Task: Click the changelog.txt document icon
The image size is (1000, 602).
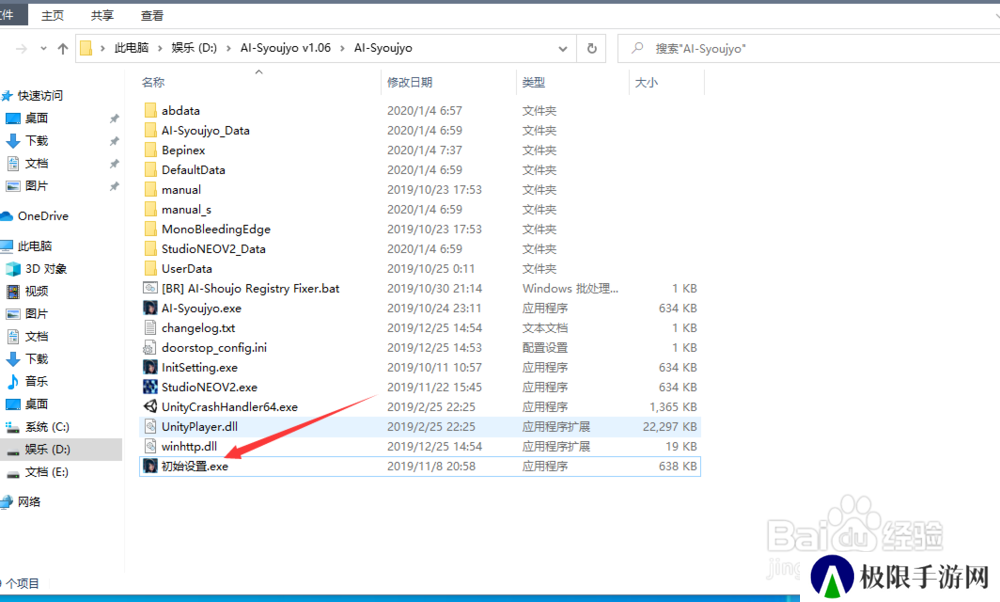Action: click(x=151, y=328)
